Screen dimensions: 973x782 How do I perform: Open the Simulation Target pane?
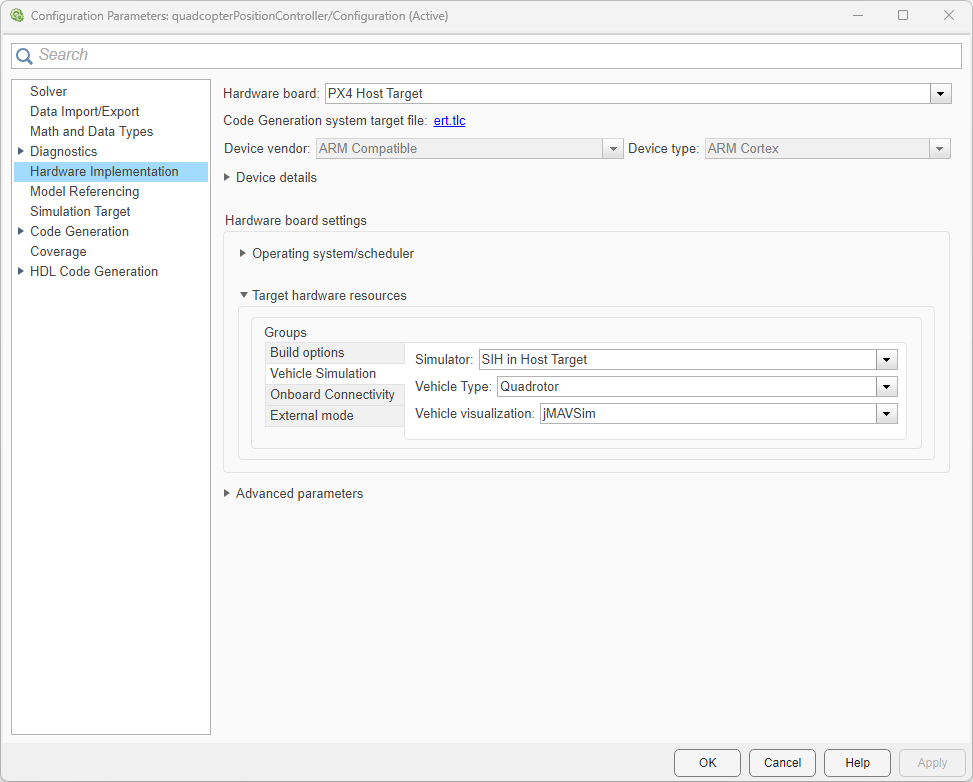[80, 211]
